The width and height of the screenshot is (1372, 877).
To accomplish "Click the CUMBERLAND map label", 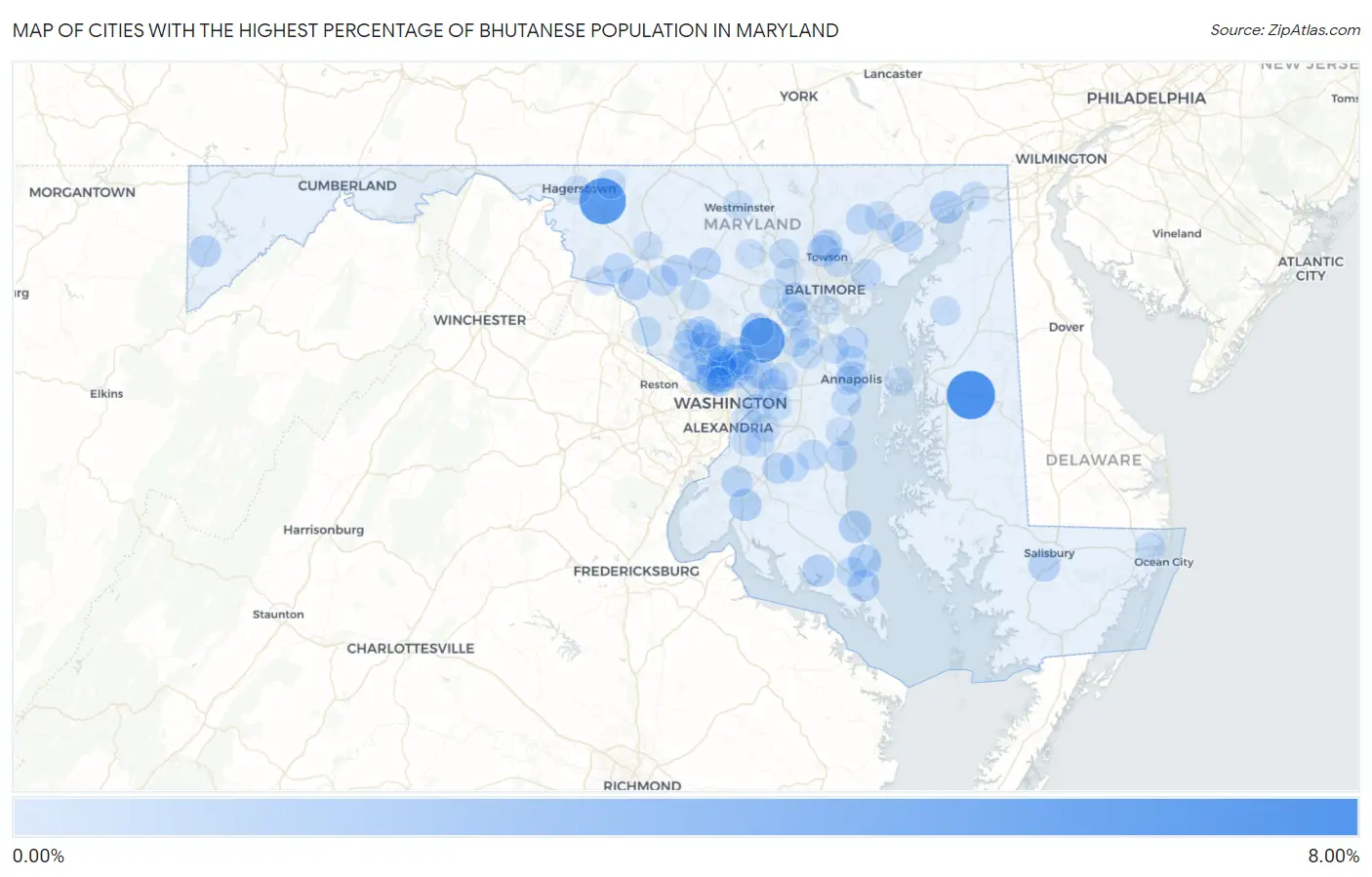I will [x=347, y=185].
